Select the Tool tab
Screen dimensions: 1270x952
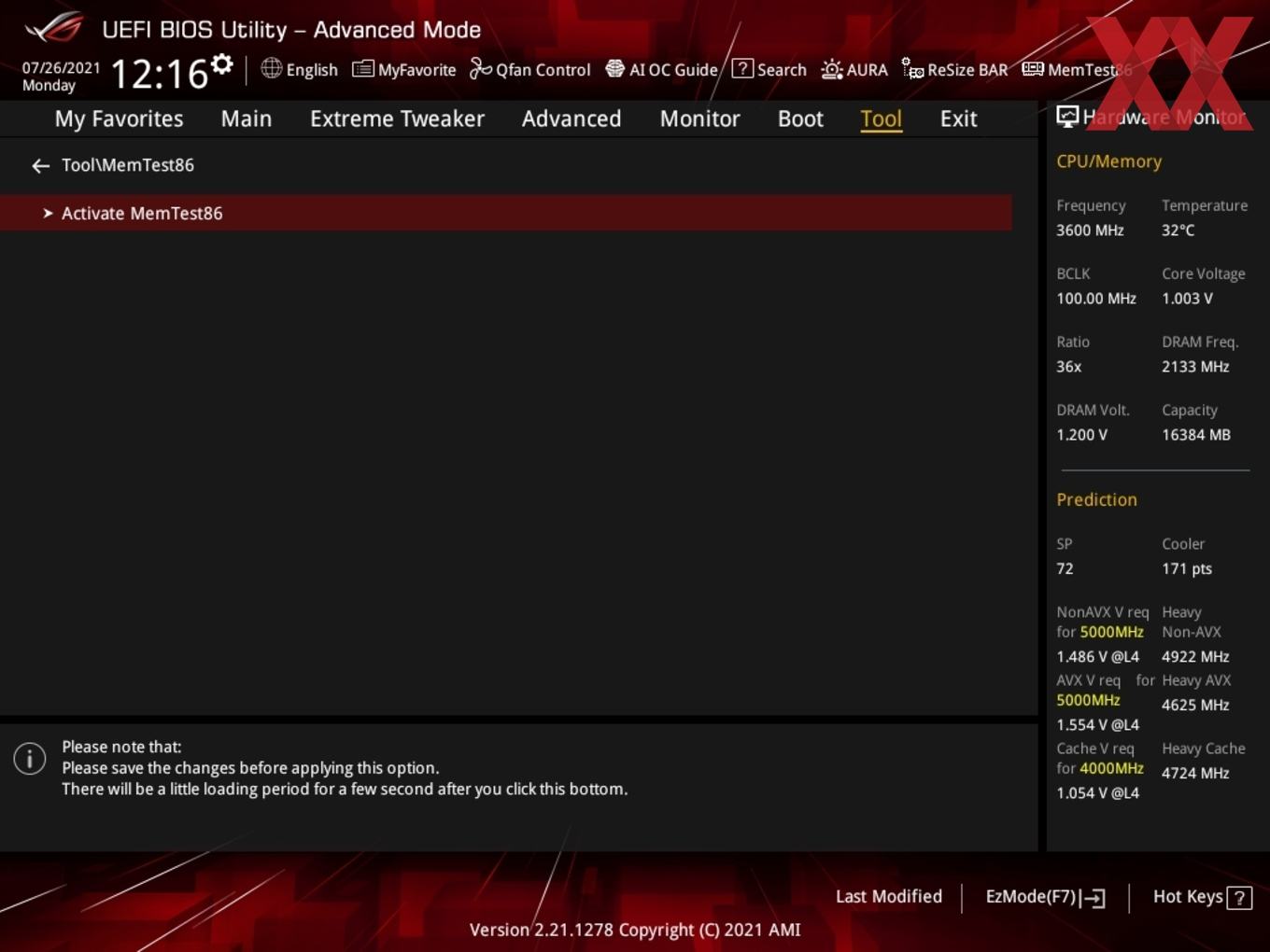pos(882,119)
